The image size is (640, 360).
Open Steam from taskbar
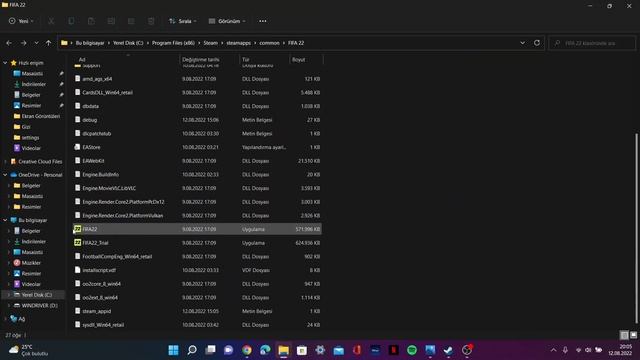[448, 350]
